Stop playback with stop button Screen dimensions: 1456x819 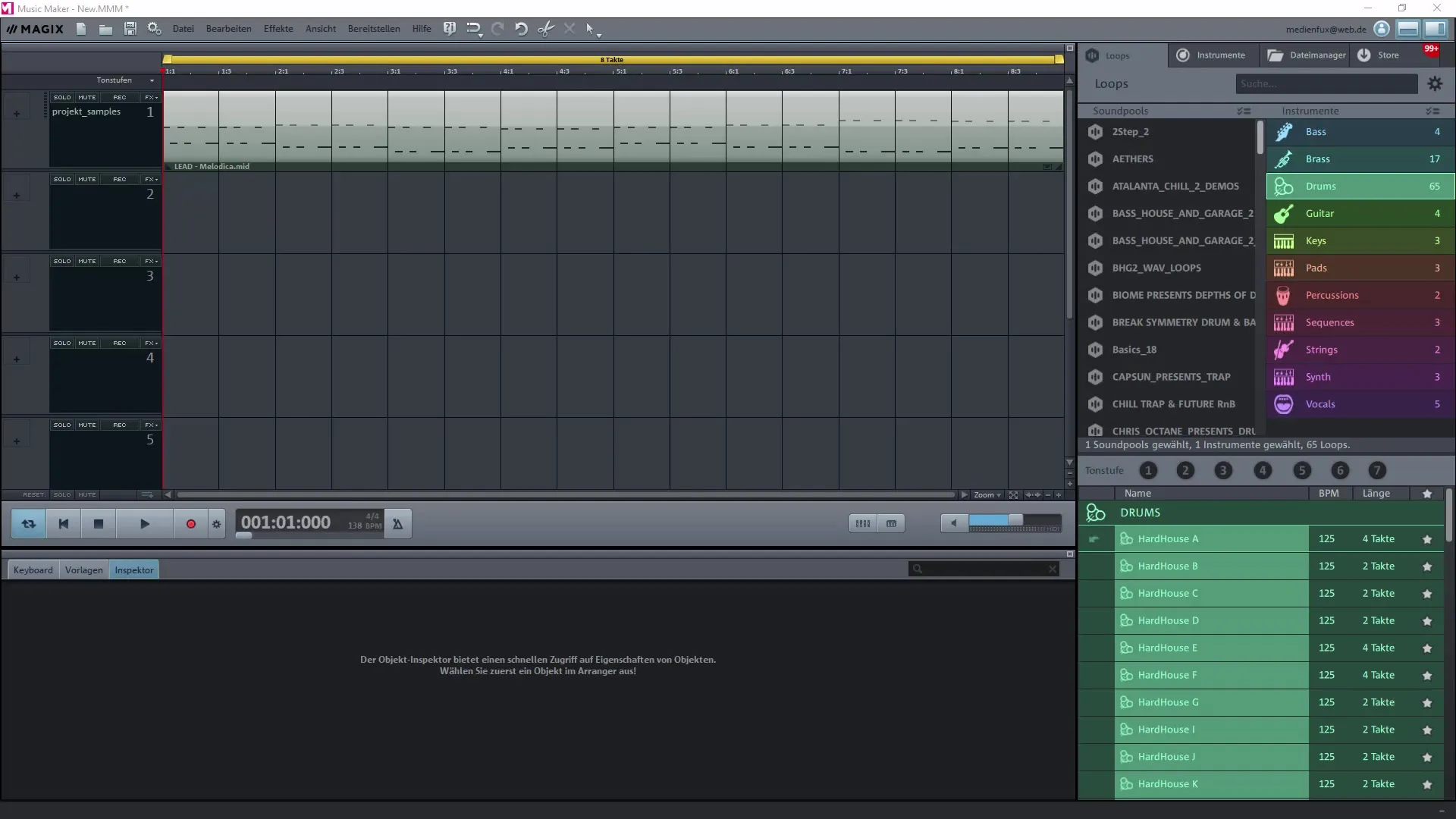pos(99,524)
